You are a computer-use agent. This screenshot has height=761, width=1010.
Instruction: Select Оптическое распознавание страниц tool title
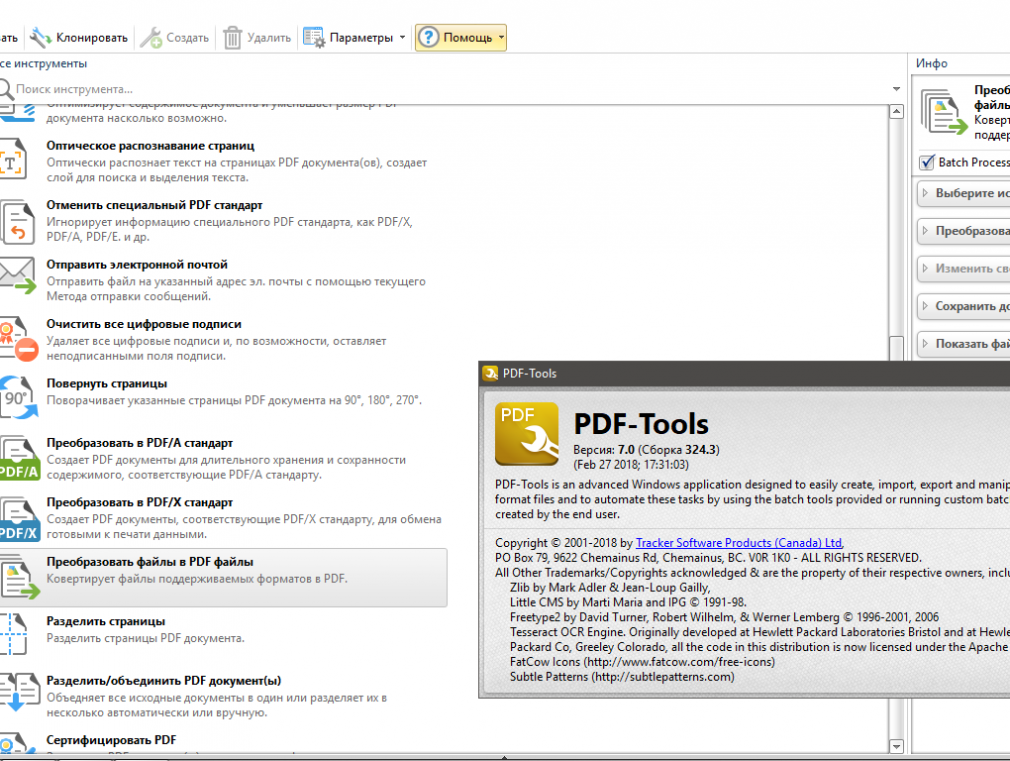[x=150, y=146]
